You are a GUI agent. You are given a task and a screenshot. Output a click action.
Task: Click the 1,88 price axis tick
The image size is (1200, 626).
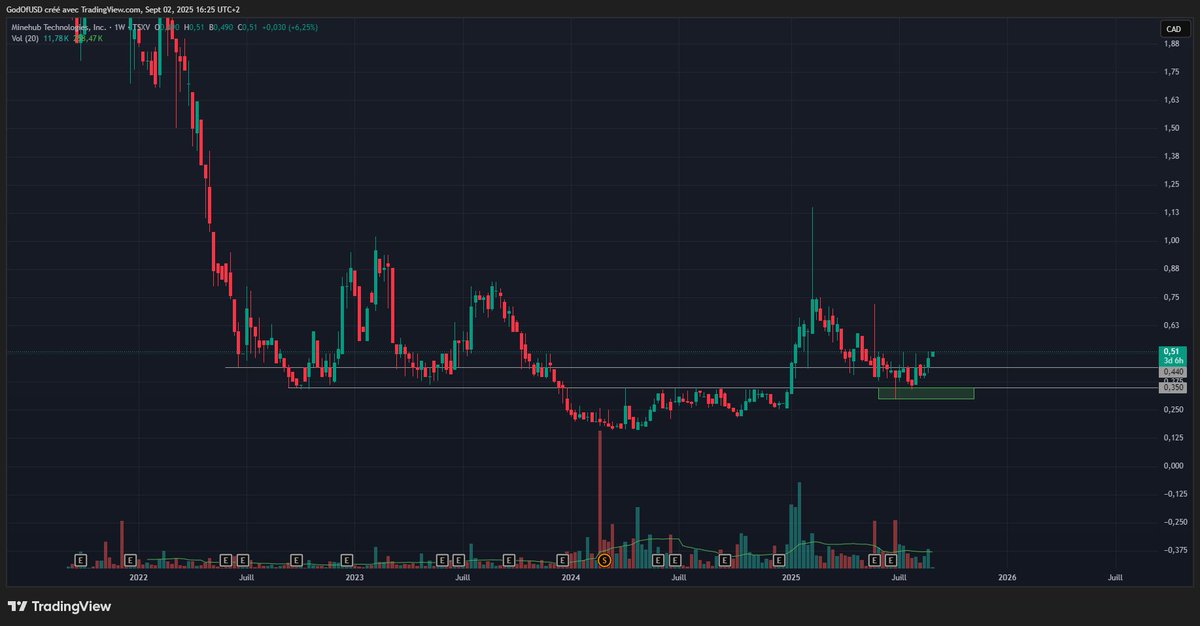tap(1172, 43)
